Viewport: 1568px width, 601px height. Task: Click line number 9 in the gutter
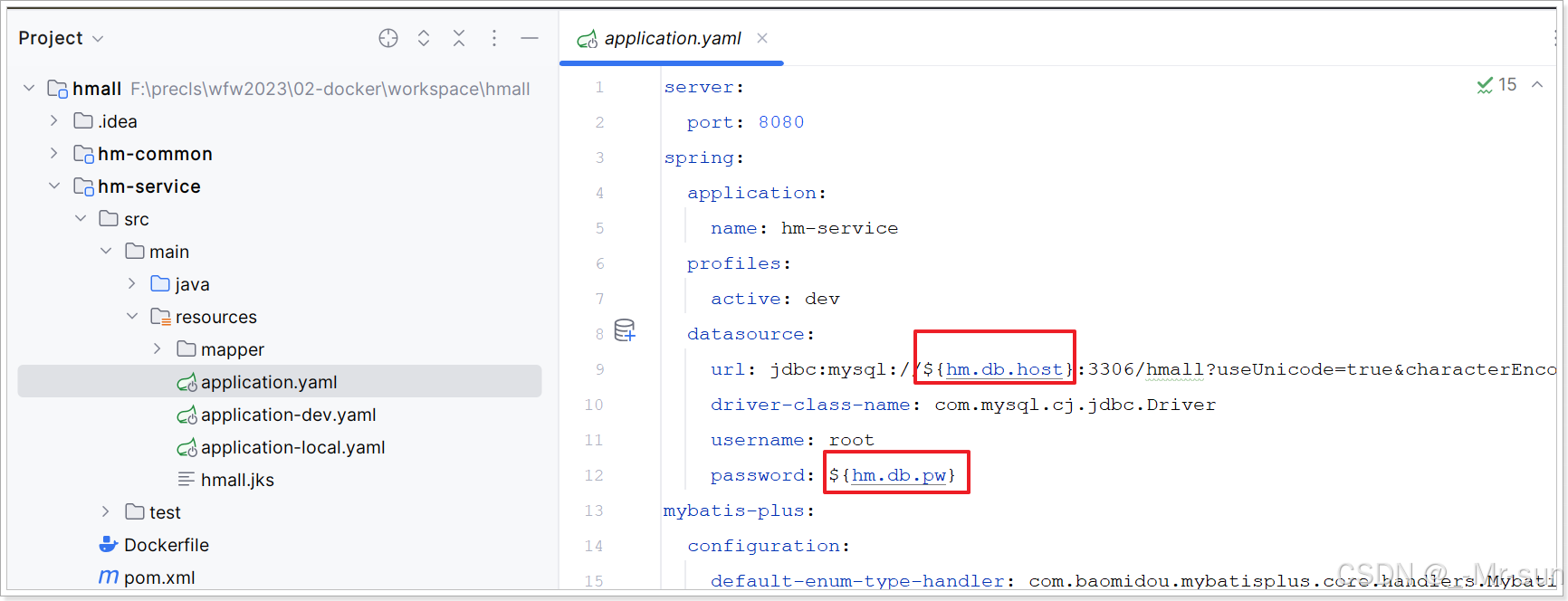[599, 369]
